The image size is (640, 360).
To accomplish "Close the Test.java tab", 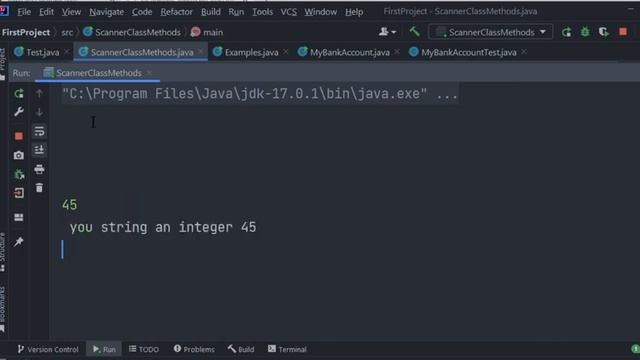I will click(67, 51).
